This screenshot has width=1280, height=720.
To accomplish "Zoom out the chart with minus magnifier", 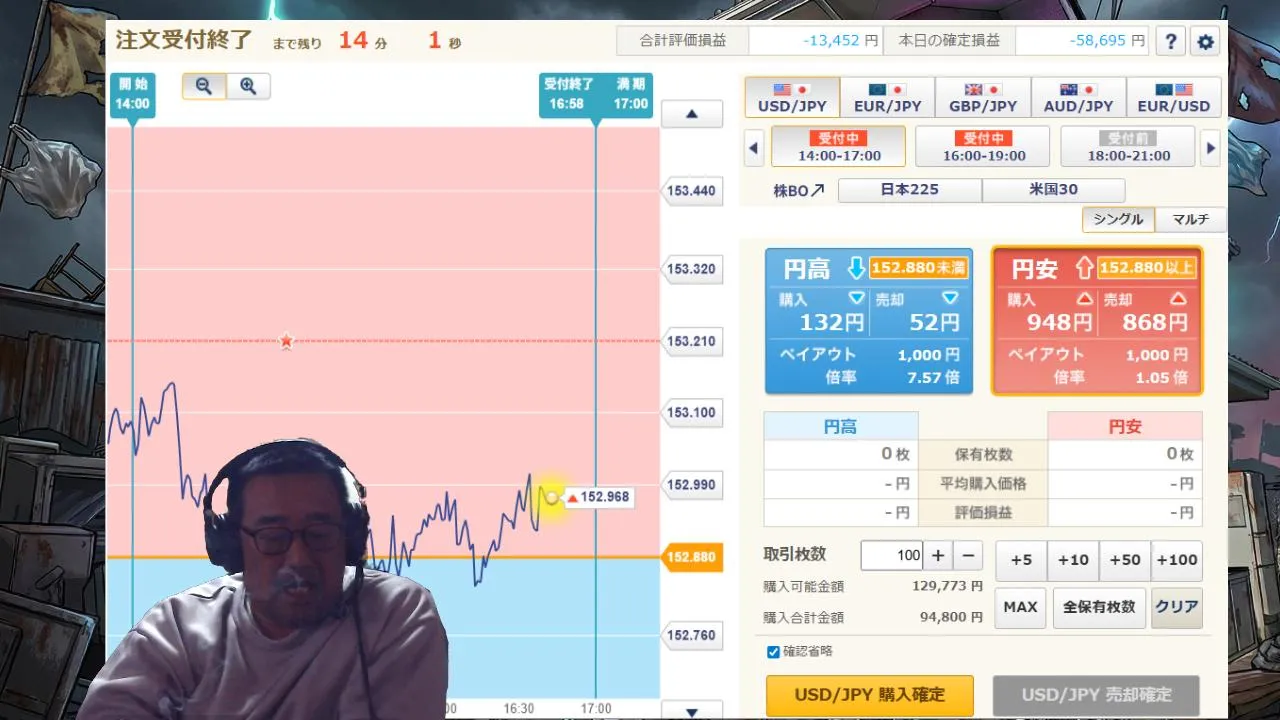I will point(204,86).
